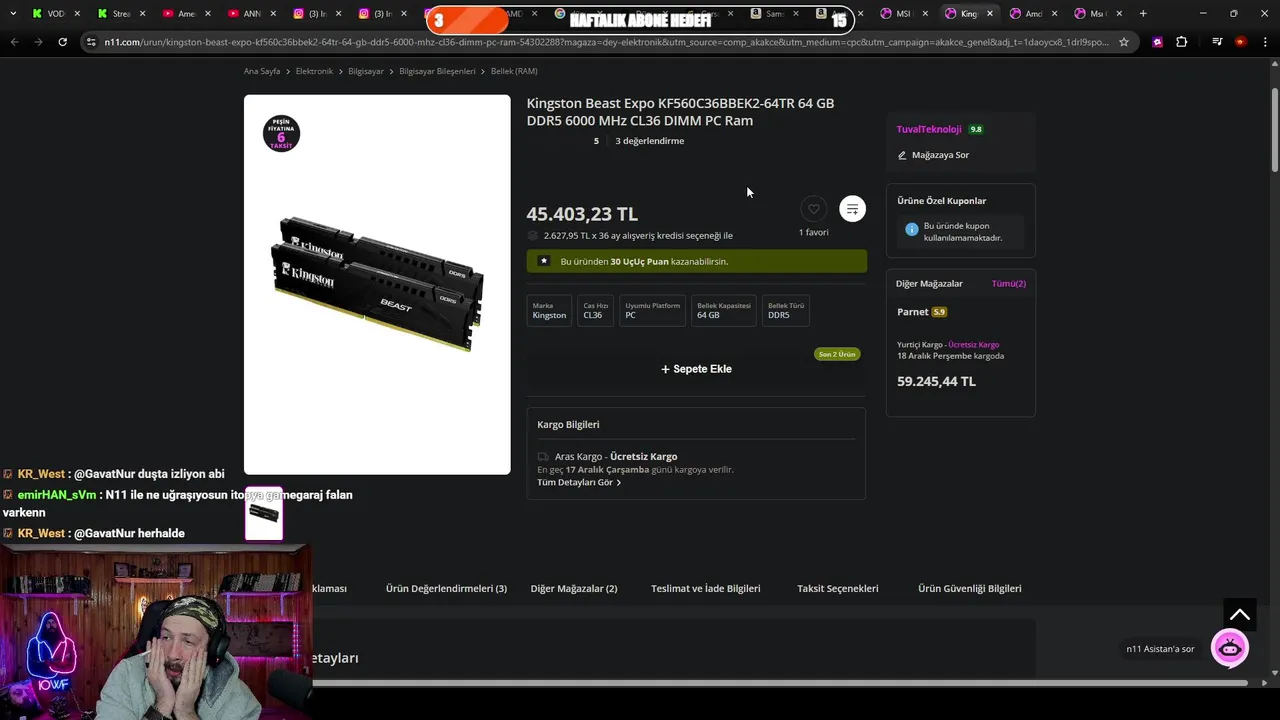Open Elektronik breadcrumb link
Screen dimensions: 1280x720
[314, 71]
